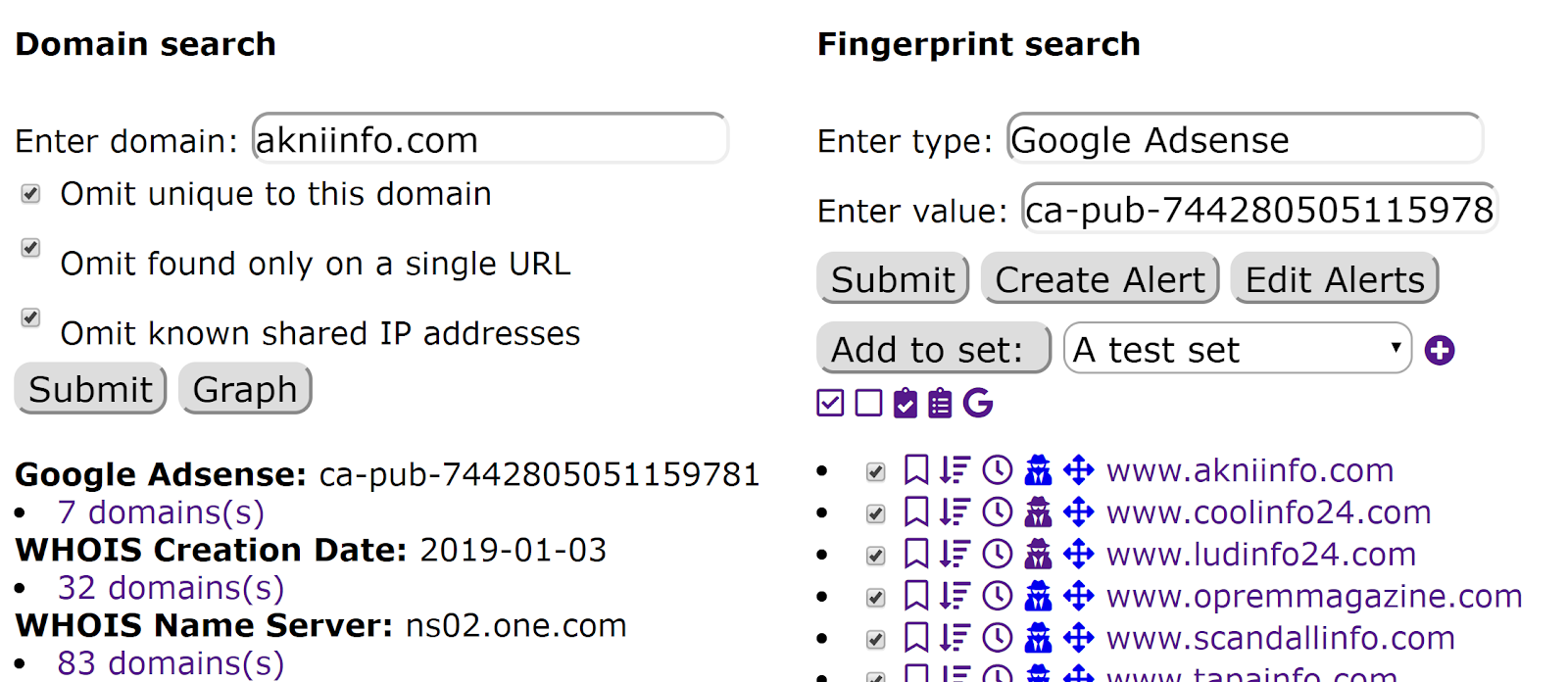The width and height of the screenshot is (1568, 682).
Task: Click the clipboard-with-checkmark icon
Action: pos(906,403)
